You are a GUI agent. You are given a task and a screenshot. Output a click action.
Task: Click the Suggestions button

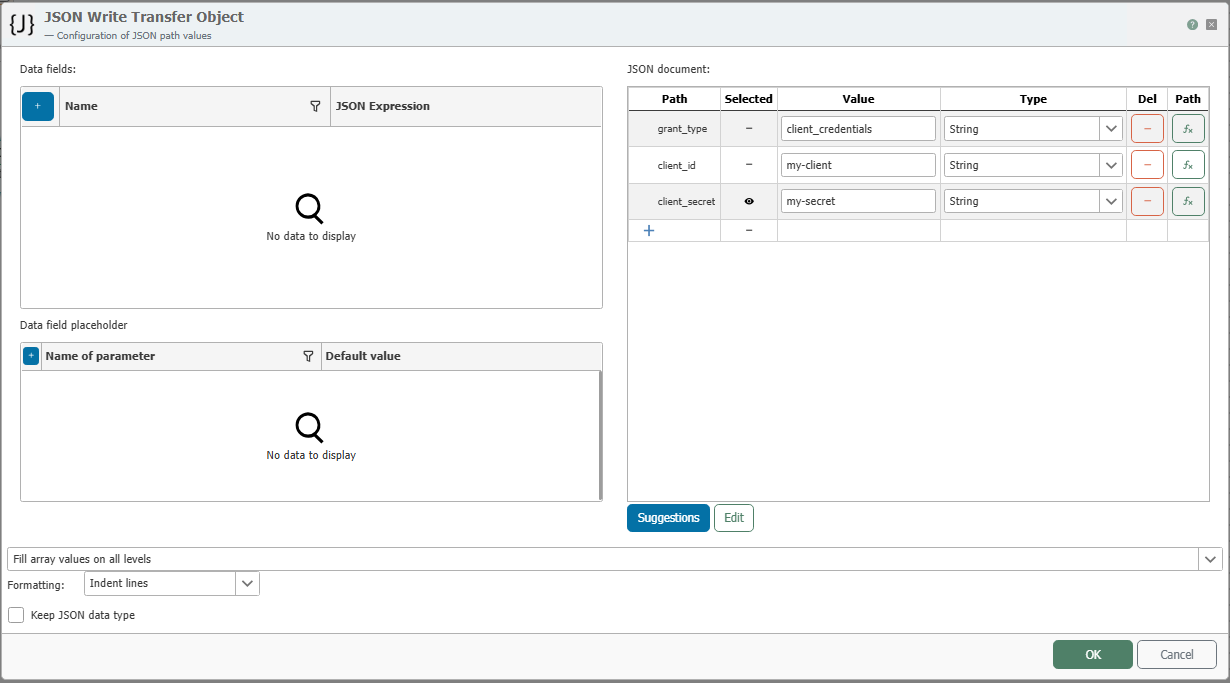pyautogui.click(x=668, y=518)
